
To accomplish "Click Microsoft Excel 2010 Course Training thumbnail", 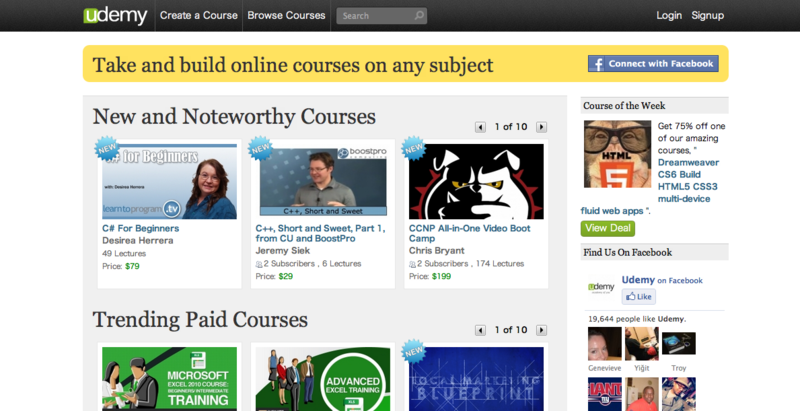I will (x=169, y=379).
